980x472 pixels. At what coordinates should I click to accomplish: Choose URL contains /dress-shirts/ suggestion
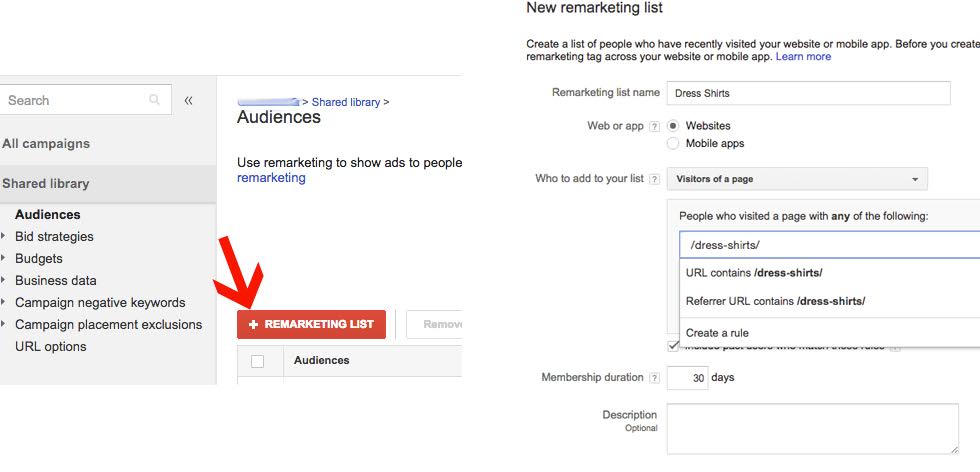click(x=754, y=272)
